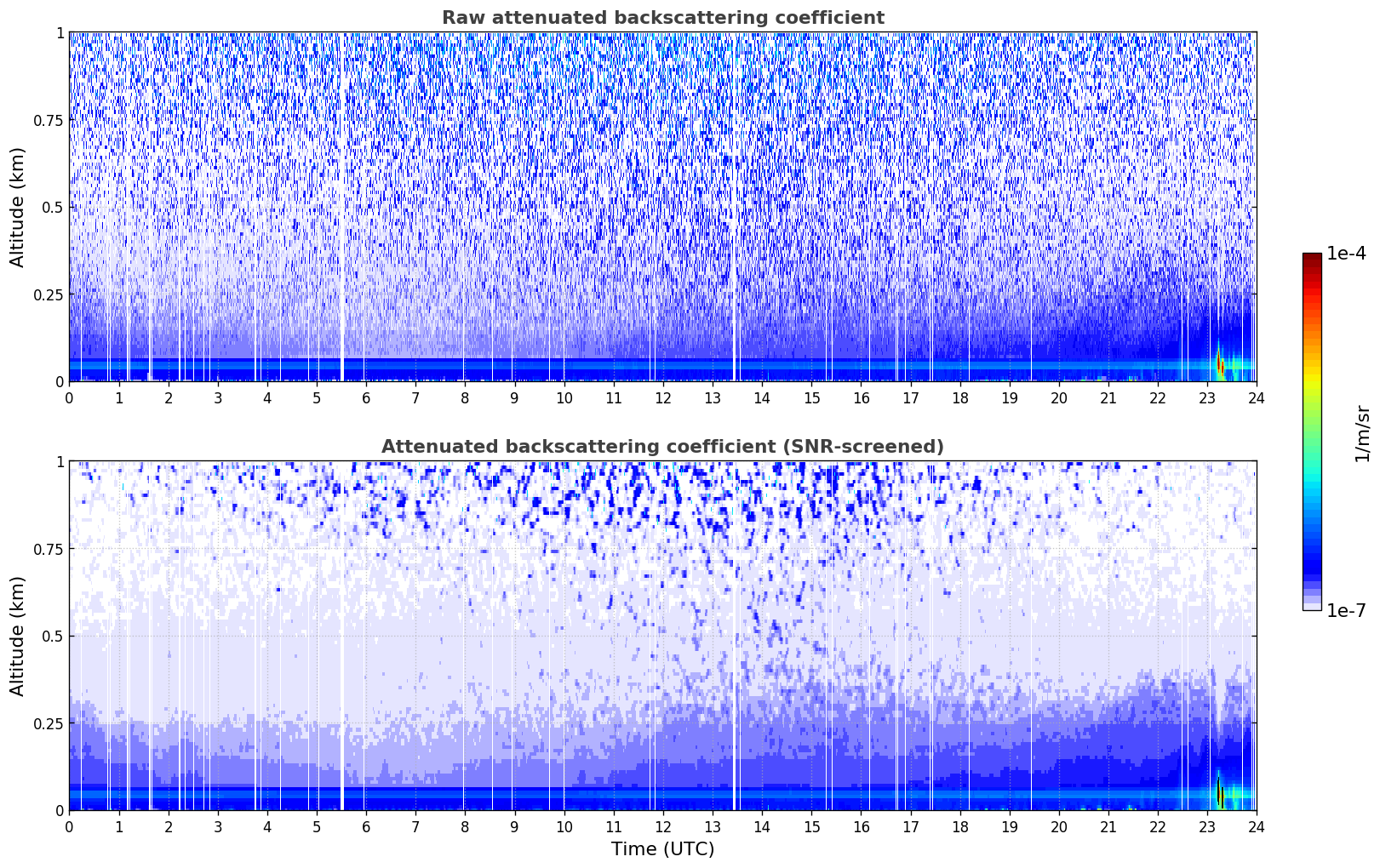Click the '10' hour tick under the SNR-screened plot
The image size is (1380, 868).
pos(564,826)
